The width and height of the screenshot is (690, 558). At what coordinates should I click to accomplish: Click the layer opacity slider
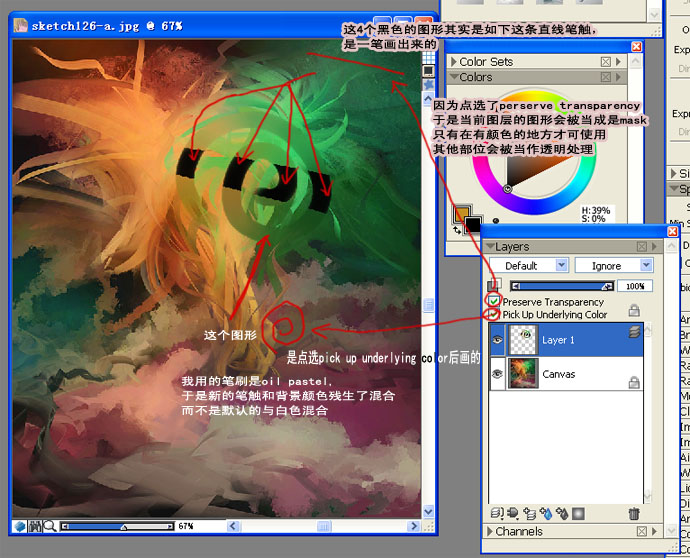point(562,286)
